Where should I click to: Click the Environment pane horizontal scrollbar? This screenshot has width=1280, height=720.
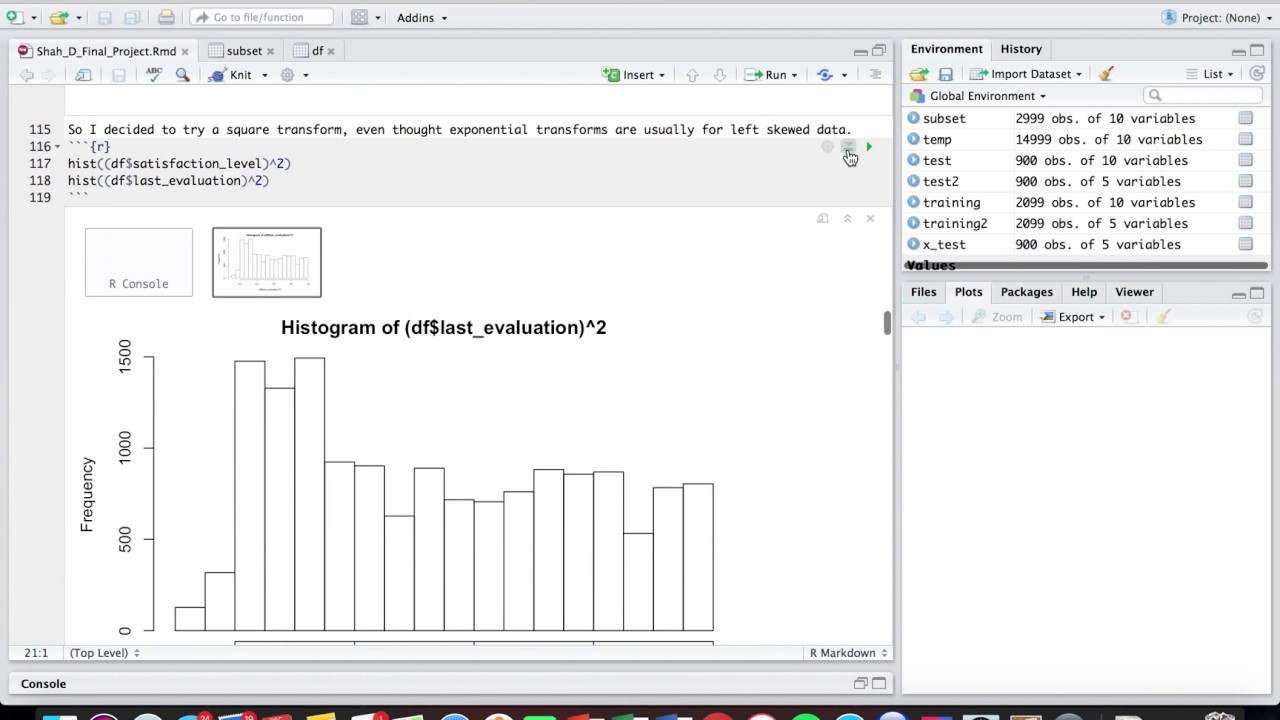tap(1085, 266)
